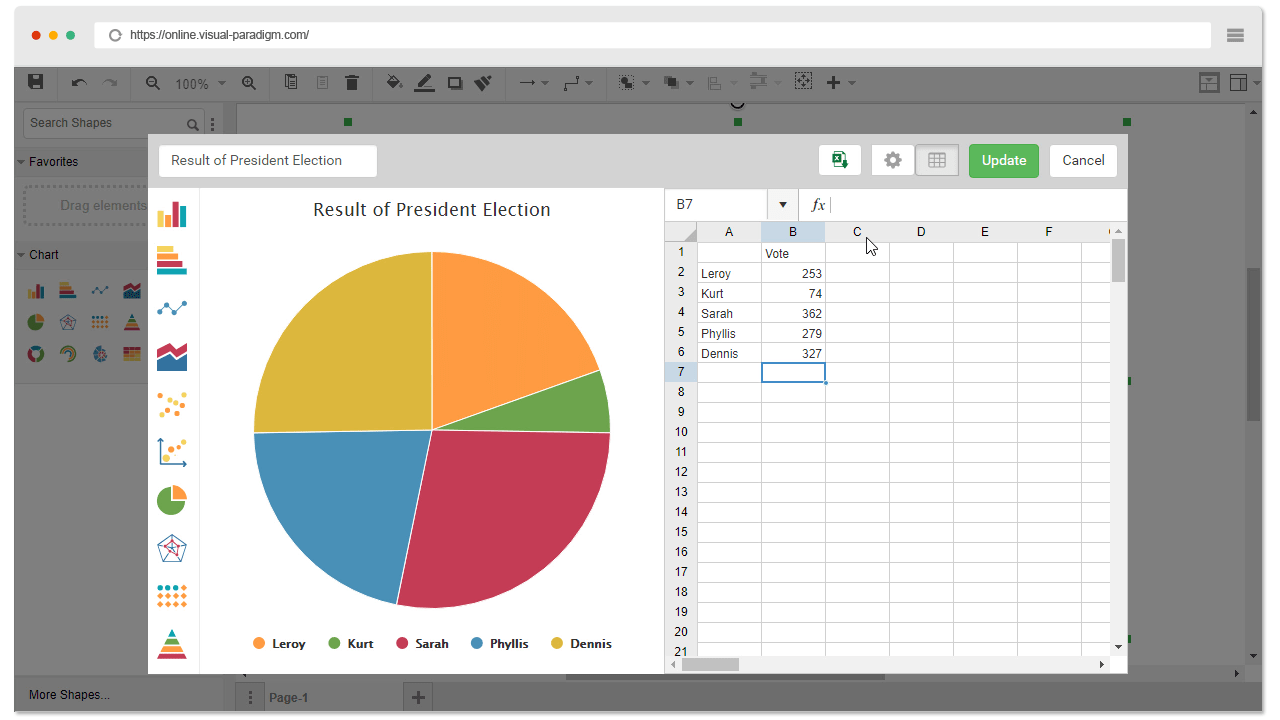Screen dimensions: 1280x720
Task: Click the chart title input field
Action: coord(268,160)
